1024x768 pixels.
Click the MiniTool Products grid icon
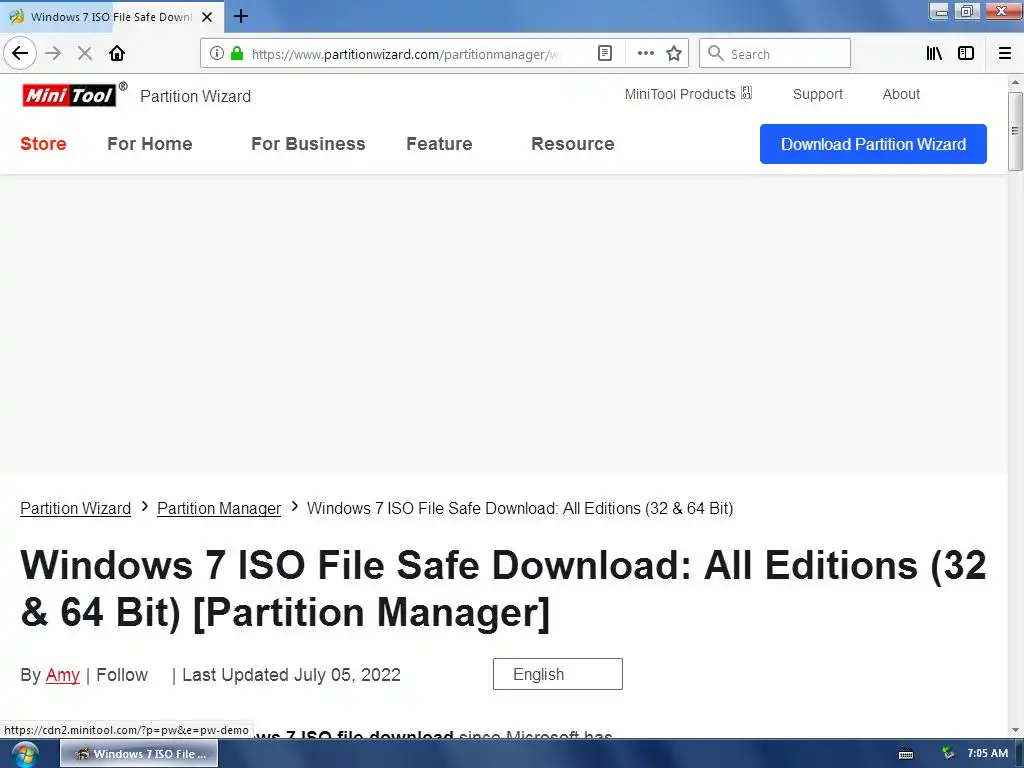tap(746, 93)
